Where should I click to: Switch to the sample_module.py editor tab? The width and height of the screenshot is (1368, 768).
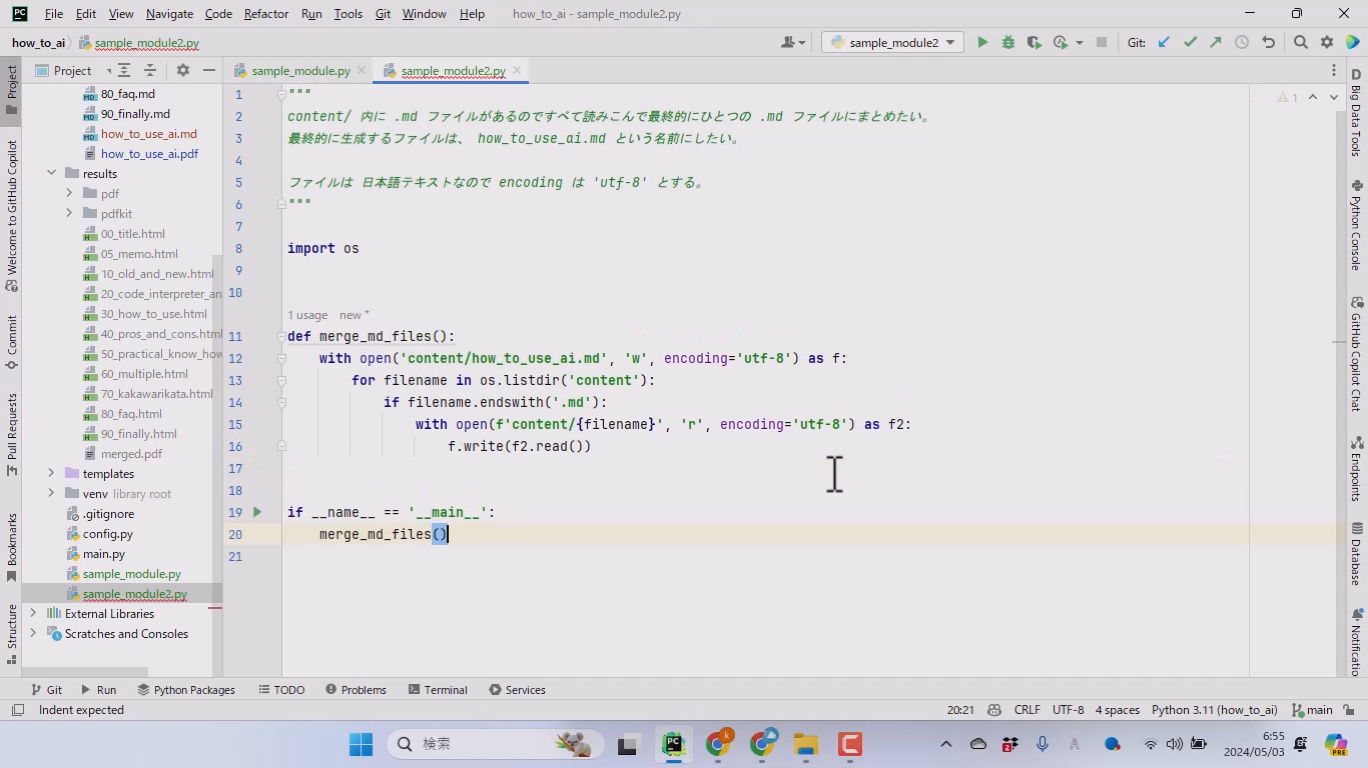pos(300,71)
